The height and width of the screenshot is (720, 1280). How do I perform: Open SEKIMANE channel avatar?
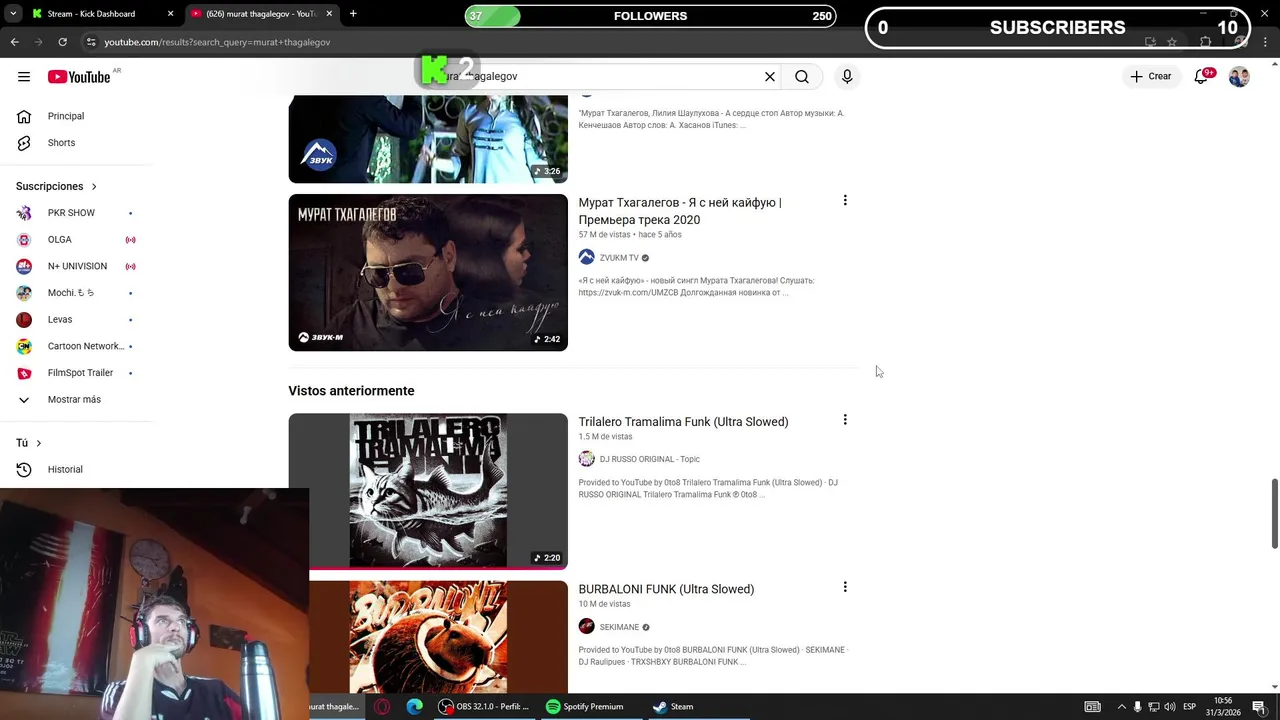click(587, 627)
